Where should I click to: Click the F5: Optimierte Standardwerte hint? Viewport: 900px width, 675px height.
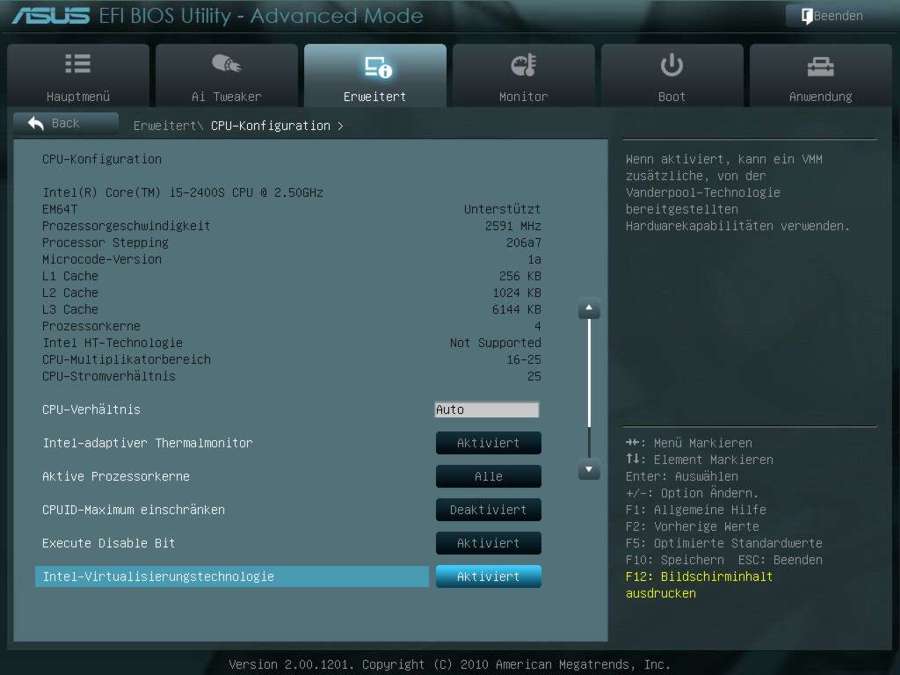tap(724, 543)
